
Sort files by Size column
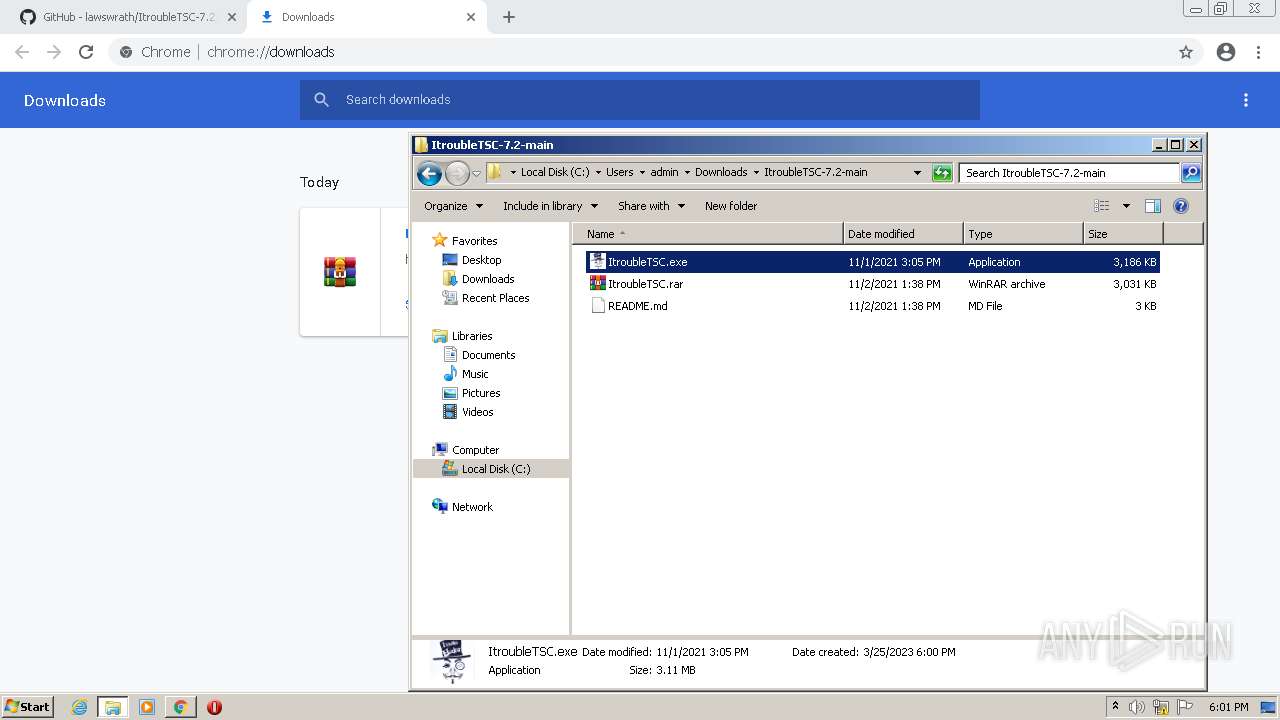click(x=1124, y=234)
